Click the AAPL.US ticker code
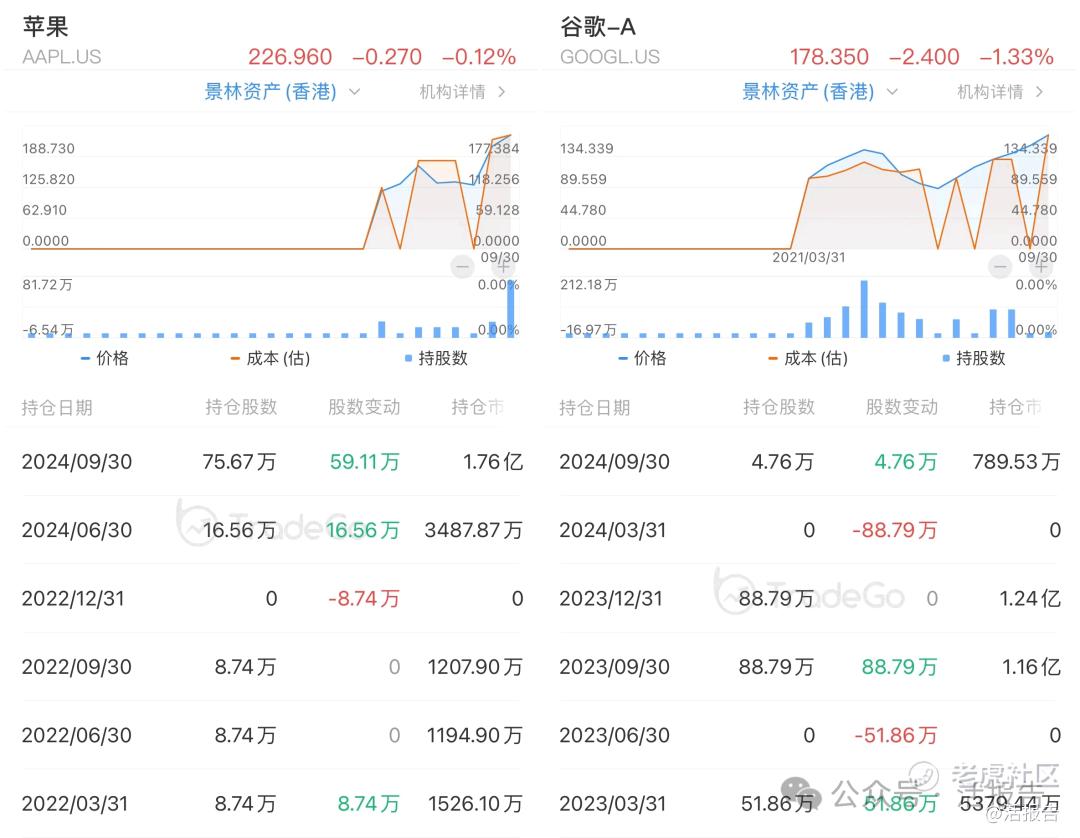This screenshot has width=1080, height=838. (x=62, y=56)
